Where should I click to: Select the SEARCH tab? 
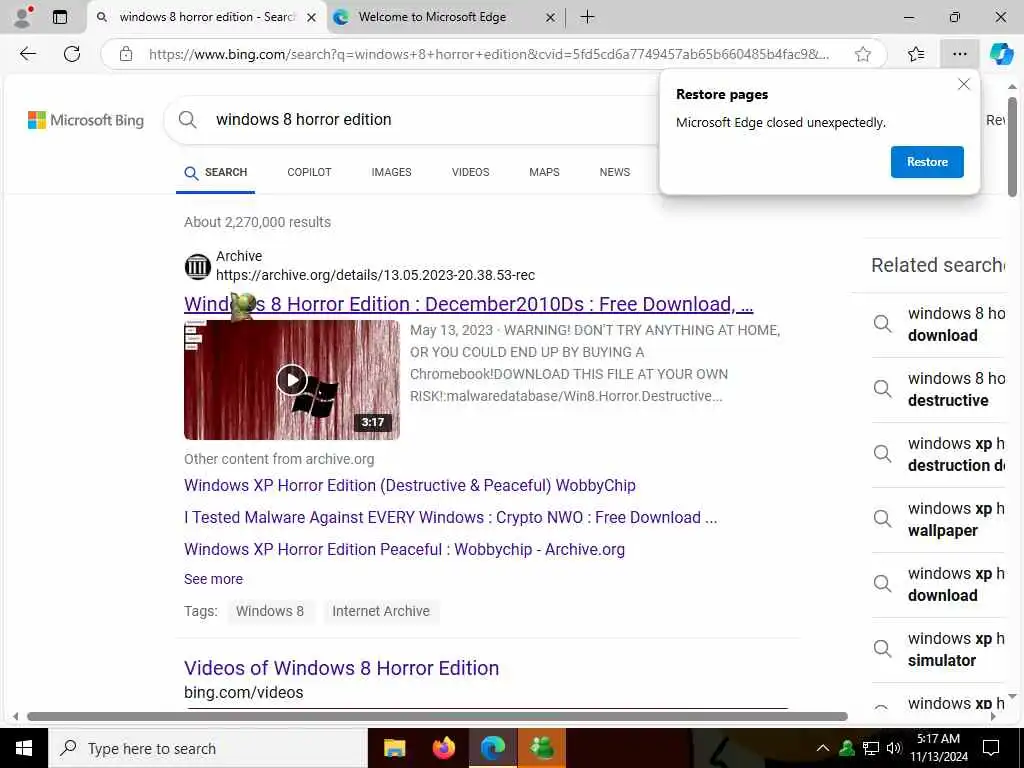[x=216, y=172]
